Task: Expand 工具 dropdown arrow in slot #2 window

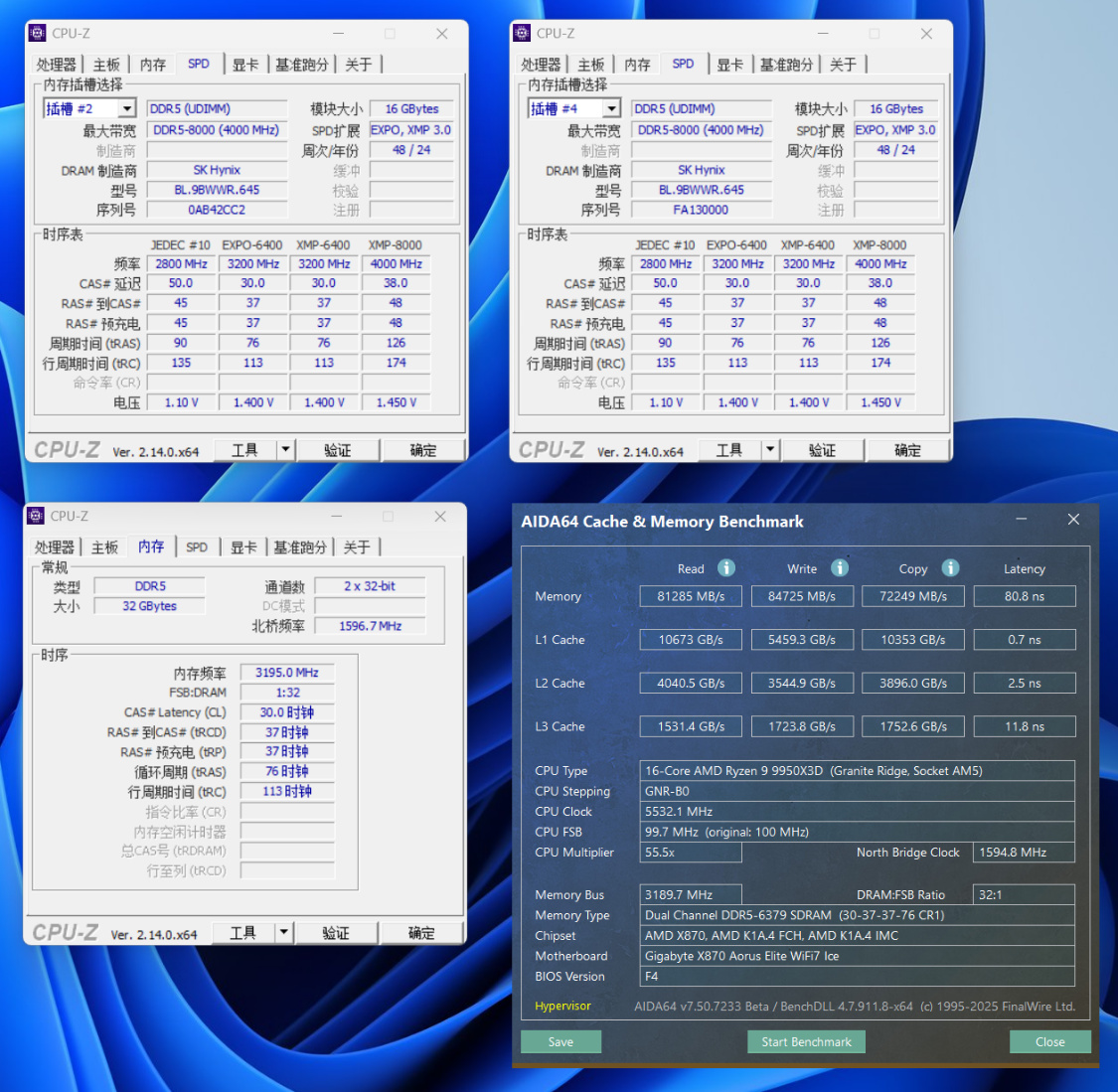Action: [285, 450]
